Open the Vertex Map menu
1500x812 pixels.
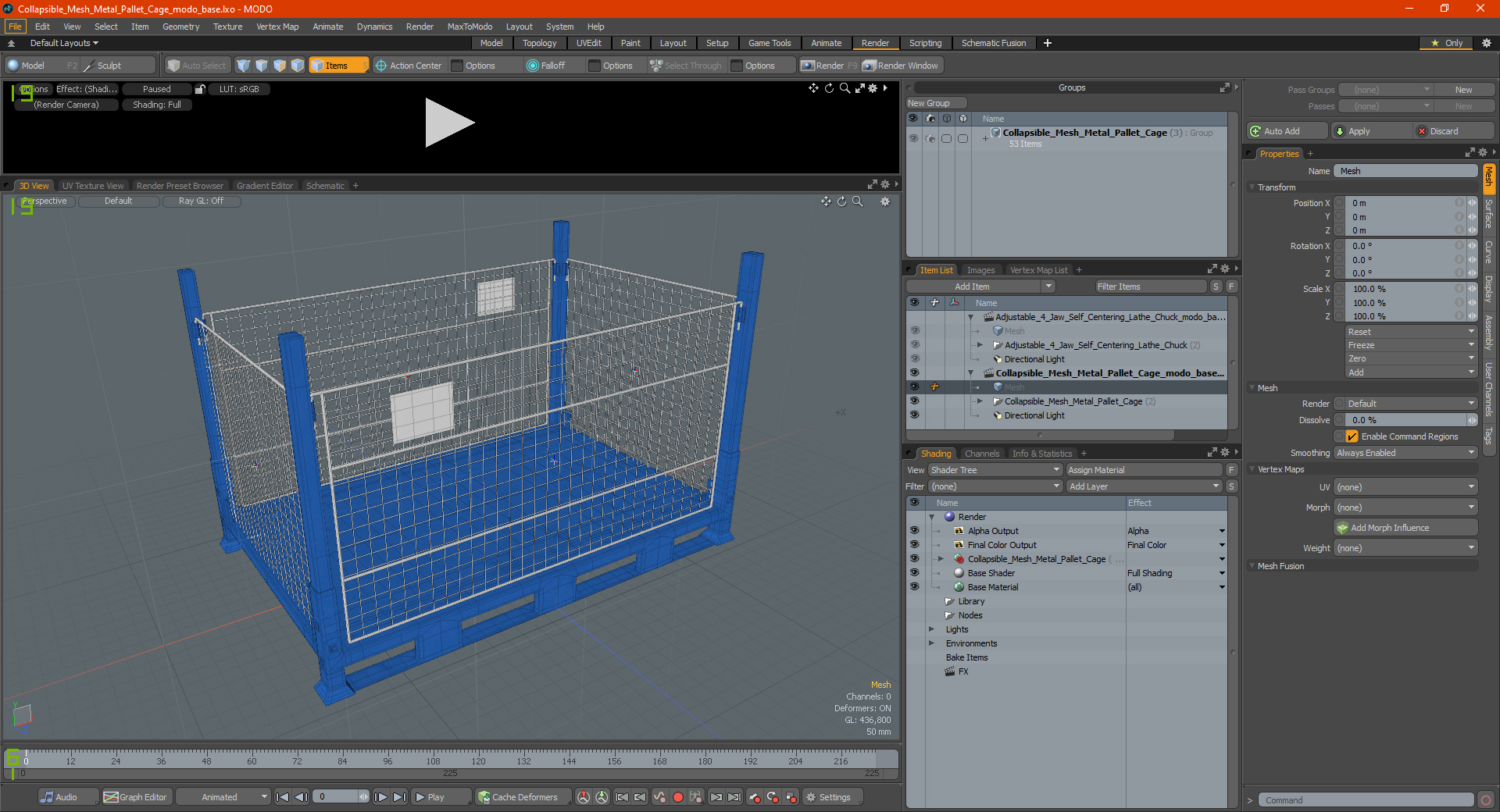(x=277, y=27)
